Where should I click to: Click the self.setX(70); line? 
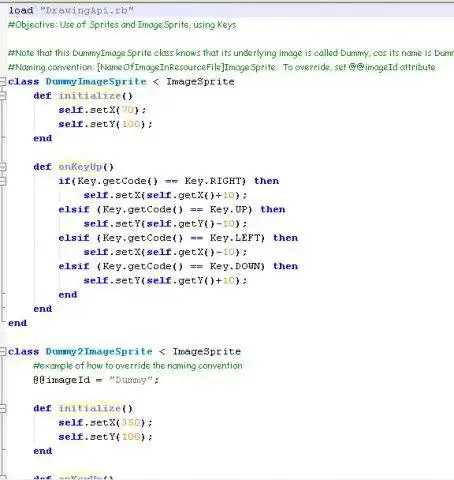[x=102, y=110]
